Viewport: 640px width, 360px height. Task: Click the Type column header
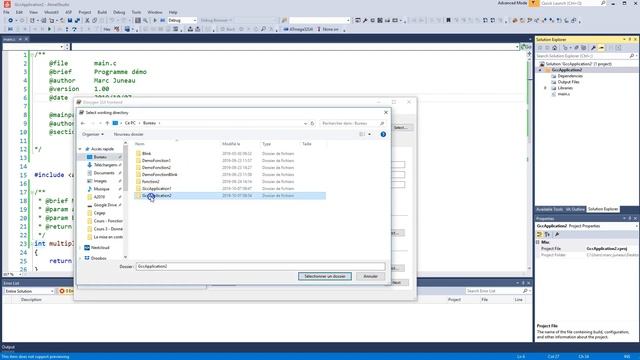pos(267,144)
